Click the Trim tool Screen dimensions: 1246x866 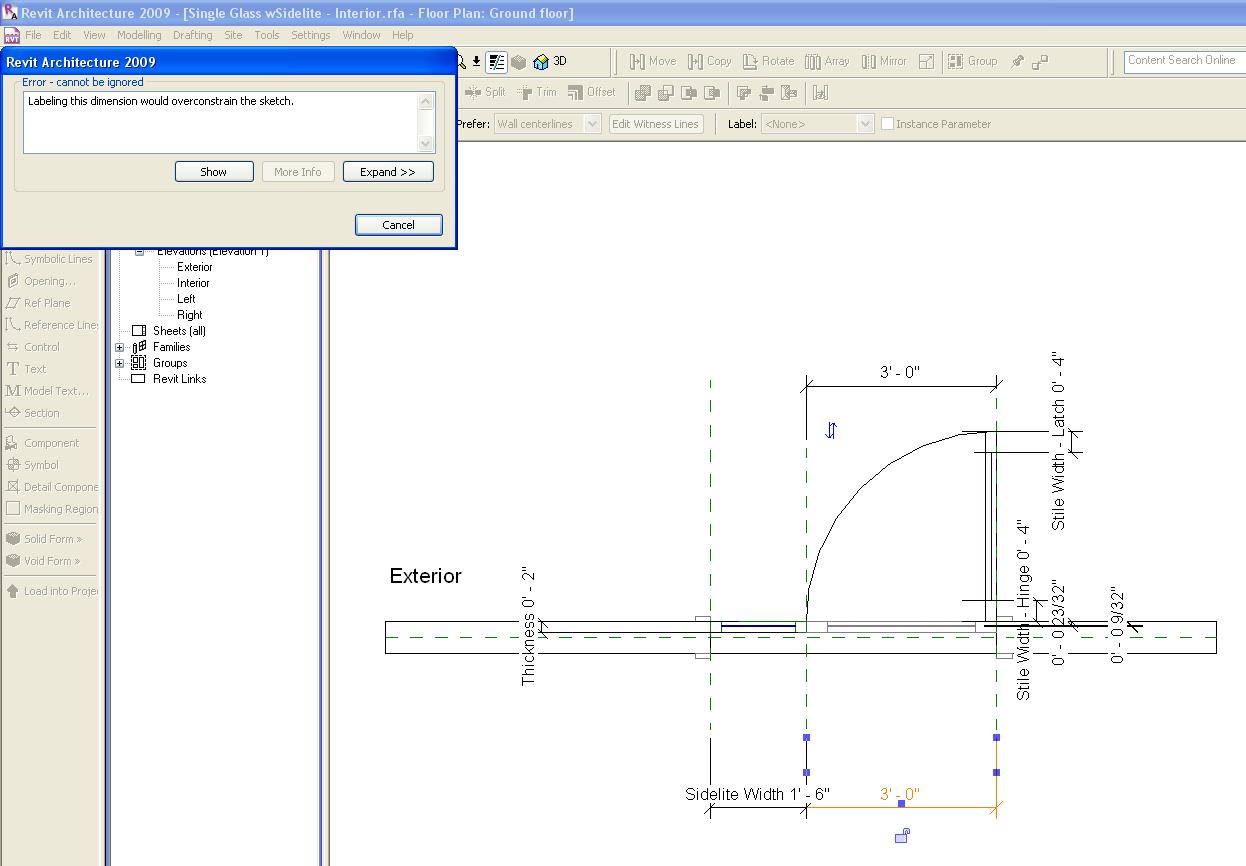(537, 92)
